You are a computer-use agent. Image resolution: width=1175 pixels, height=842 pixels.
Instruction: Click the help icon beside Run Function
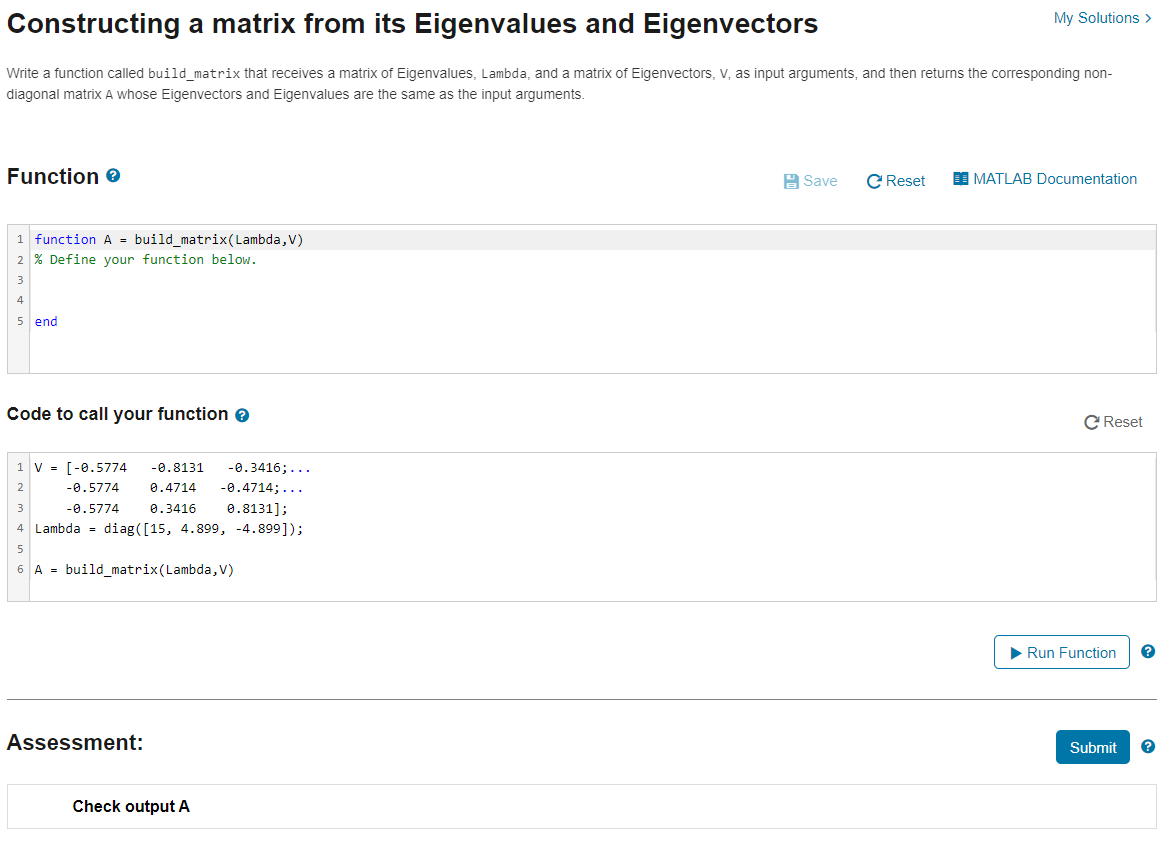click(1148, 651)
